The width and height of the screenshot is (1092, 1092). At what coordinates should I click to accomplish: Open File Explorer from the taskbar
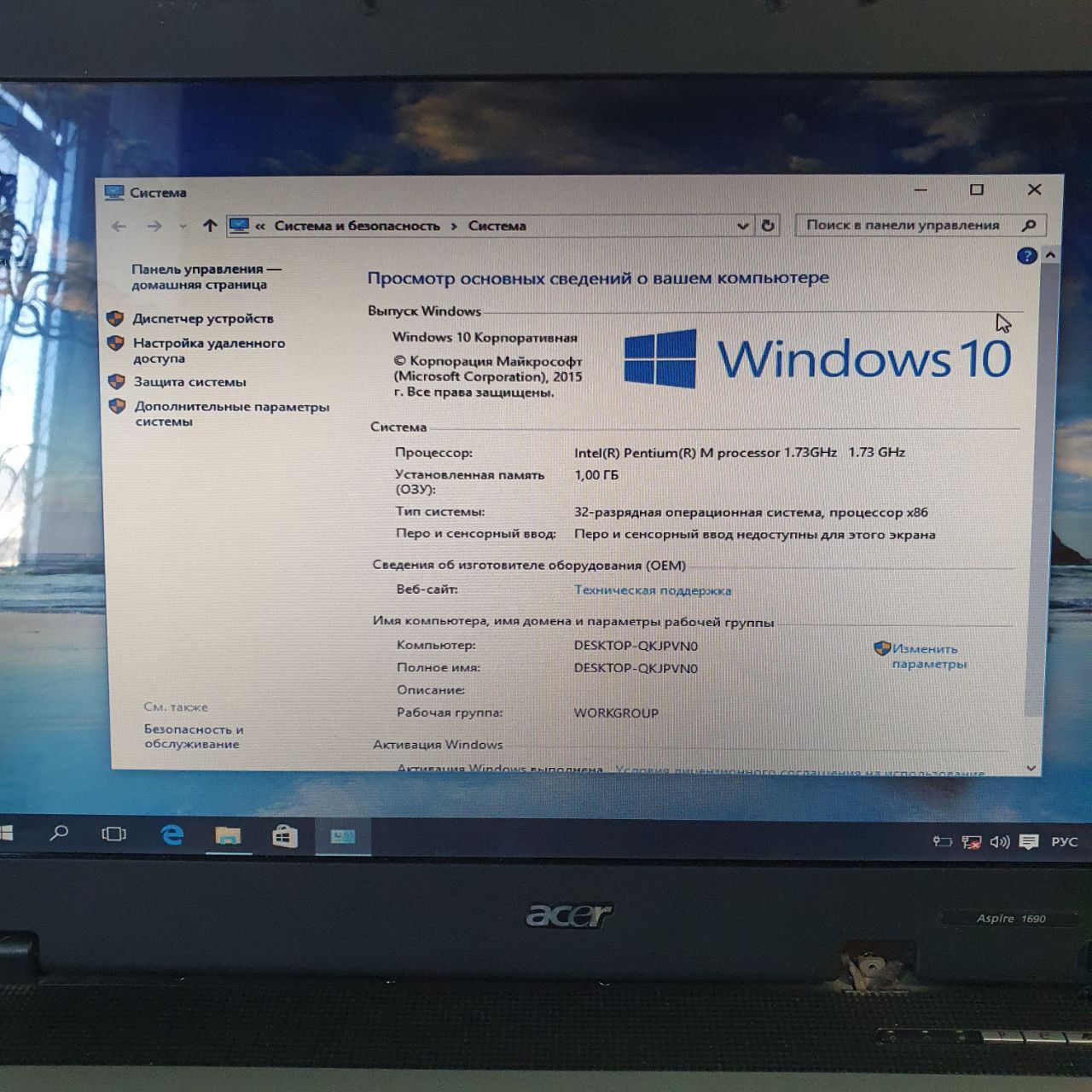[x=228, y=835]
